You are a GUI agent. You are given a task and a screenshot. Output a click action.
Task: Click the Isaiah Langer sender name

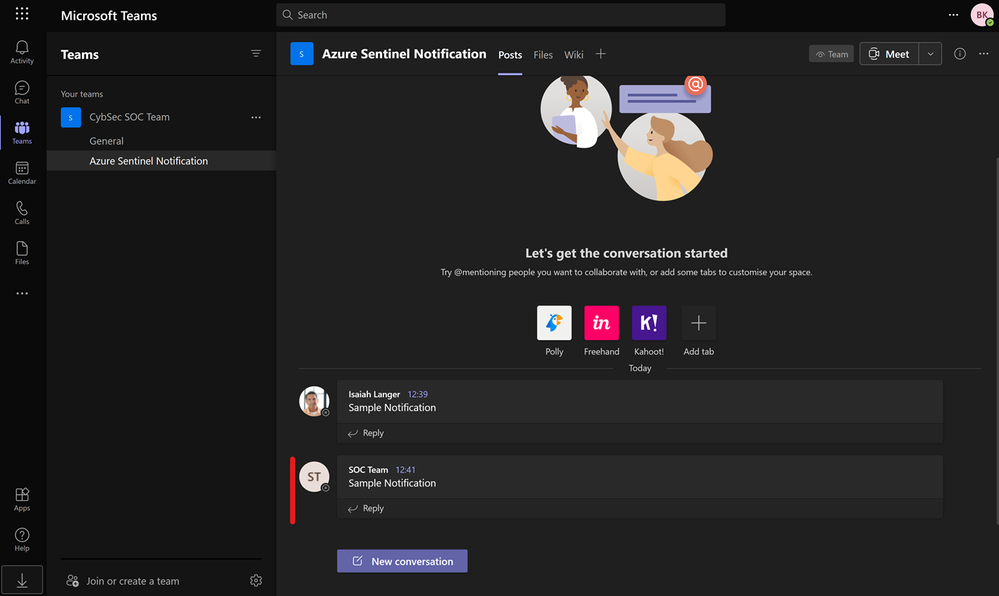coord(374,394)
